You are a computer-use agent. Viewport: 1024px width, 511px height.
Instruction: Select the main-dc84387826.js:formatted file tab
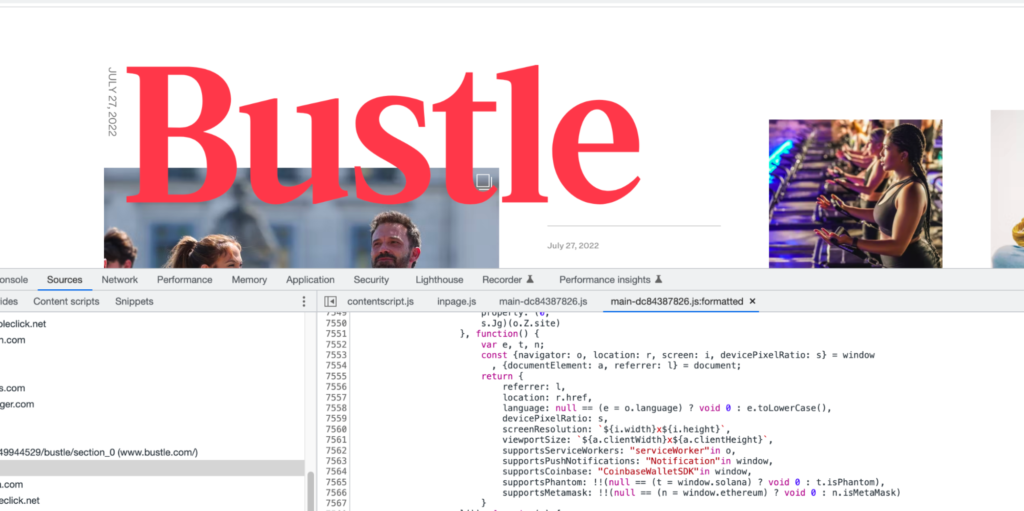click(677, 301)
